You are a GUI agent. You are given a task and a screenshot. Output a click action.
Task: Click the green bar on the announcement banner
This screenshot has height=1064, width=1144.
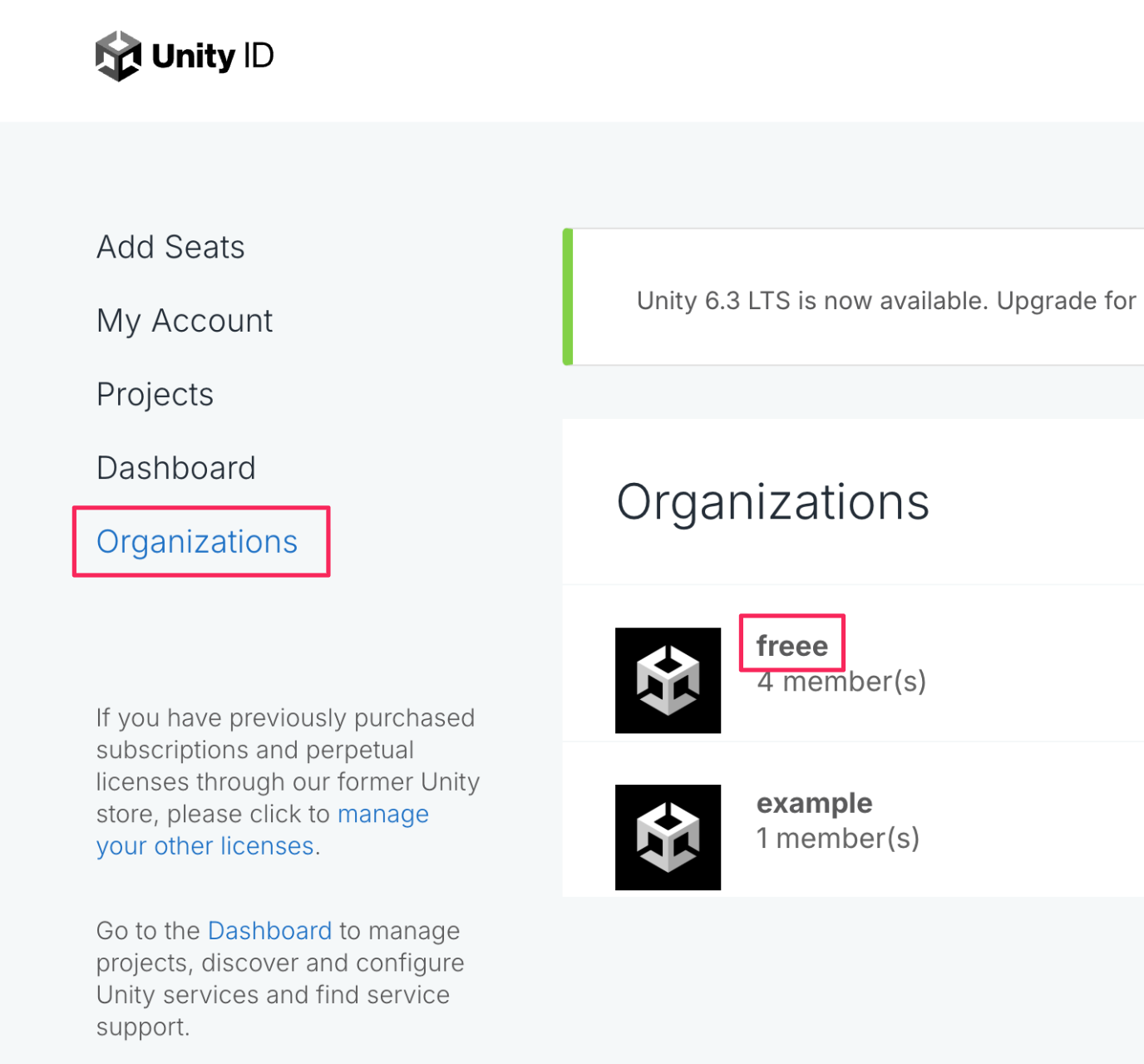[x=568, y=297]
